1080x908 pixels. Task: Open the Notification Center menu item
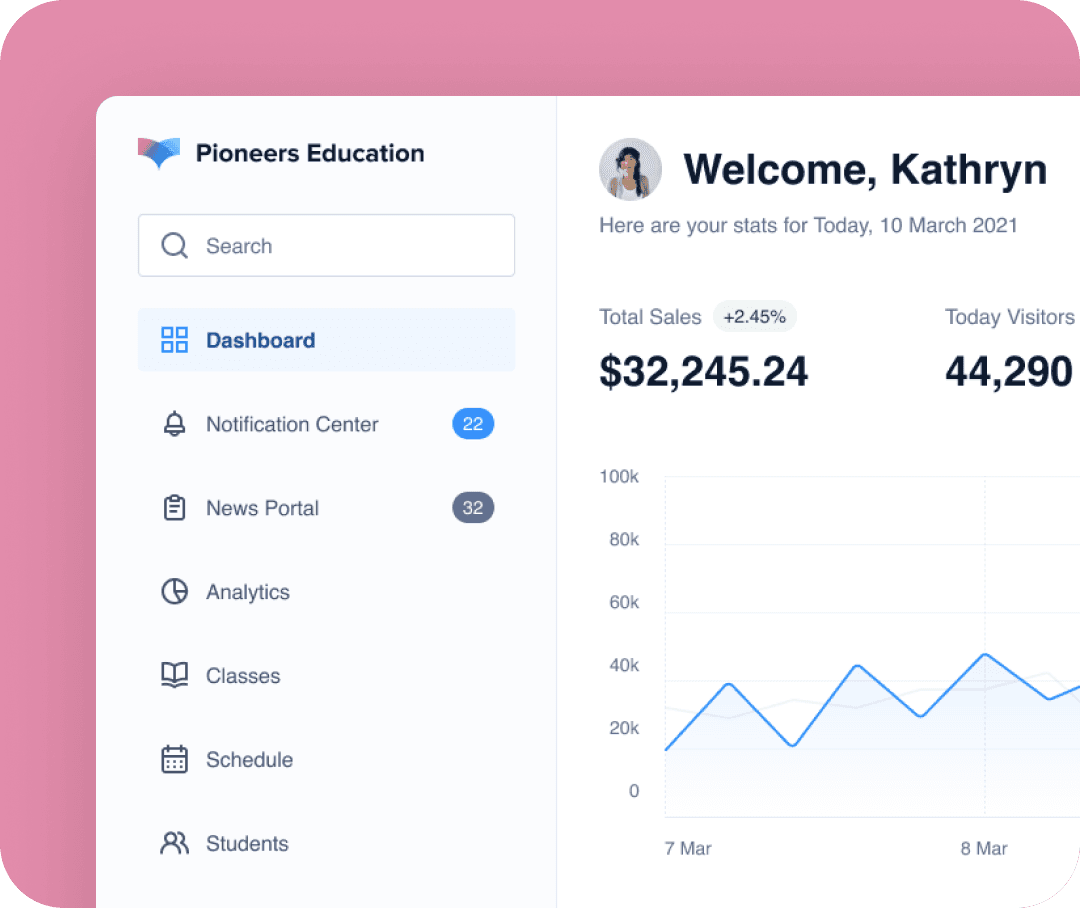292,424
